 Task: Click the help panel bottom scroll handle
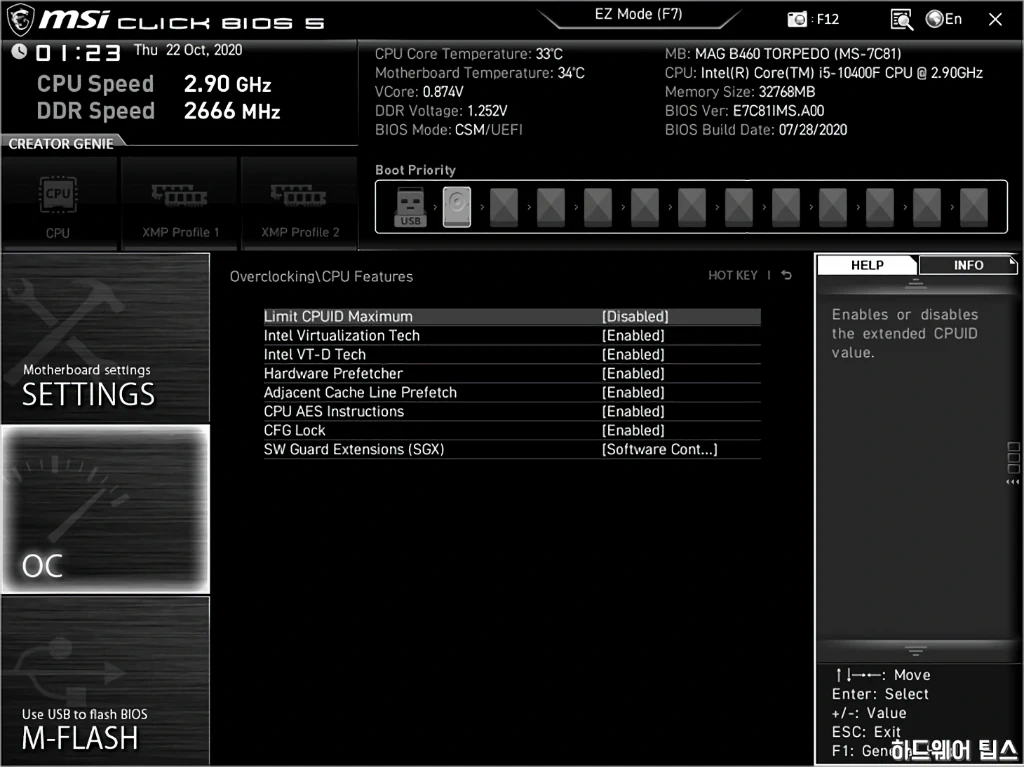point(916,651)
